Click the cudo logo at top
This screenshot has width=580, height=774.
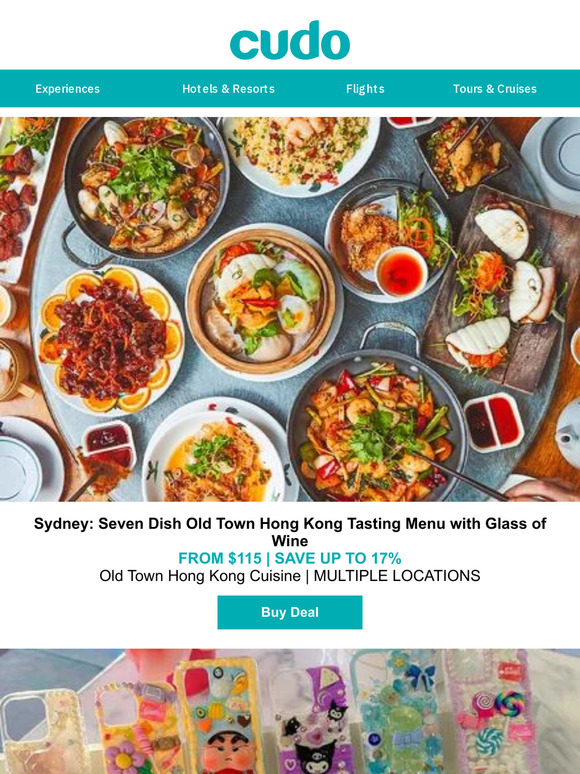(x=290, y=40)
